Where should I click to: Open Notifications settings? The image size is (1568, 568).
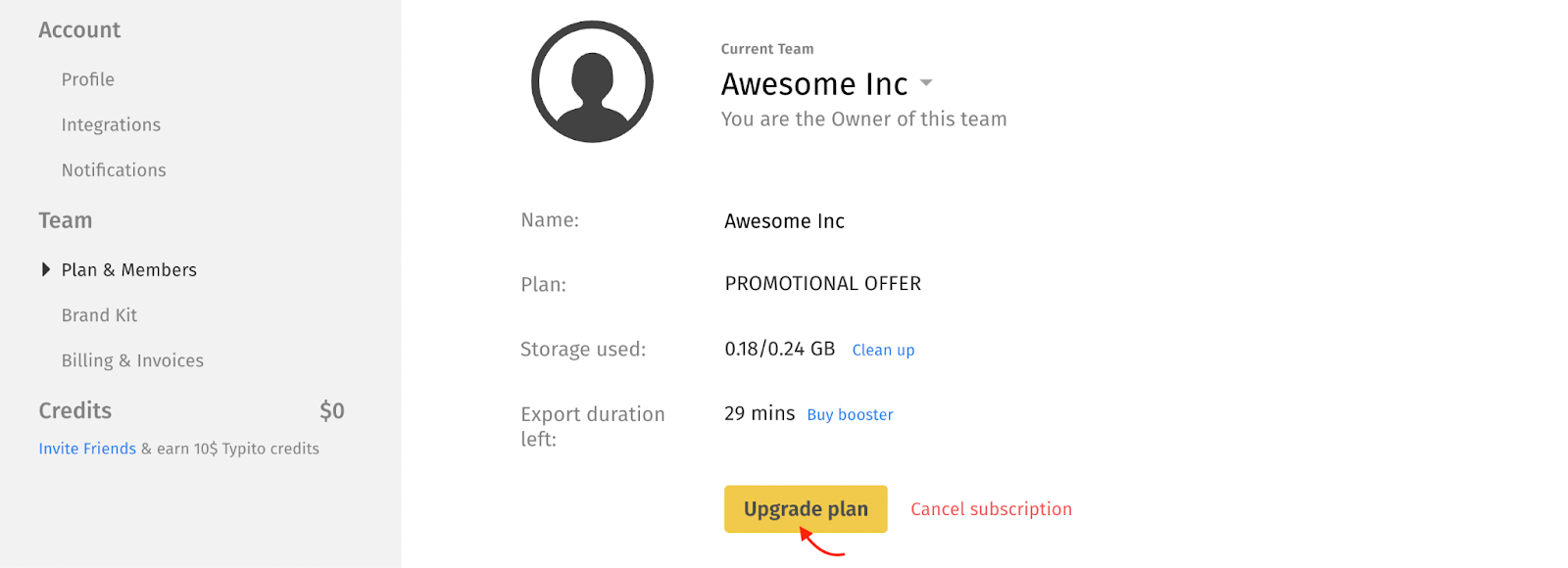point(114,170)
